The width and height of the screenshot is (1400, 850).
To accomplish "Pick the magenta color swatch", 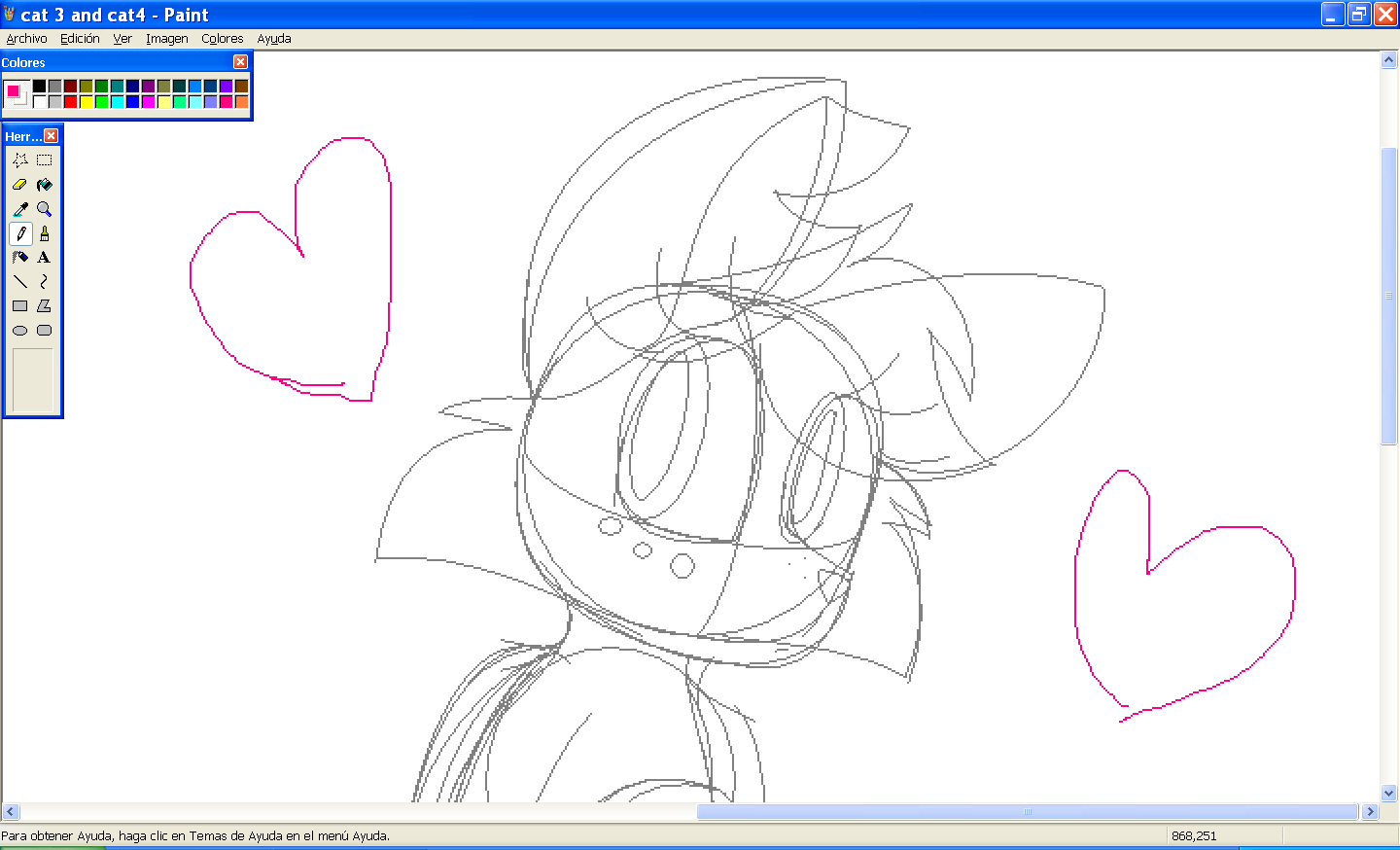I will [x=149, y=101].
